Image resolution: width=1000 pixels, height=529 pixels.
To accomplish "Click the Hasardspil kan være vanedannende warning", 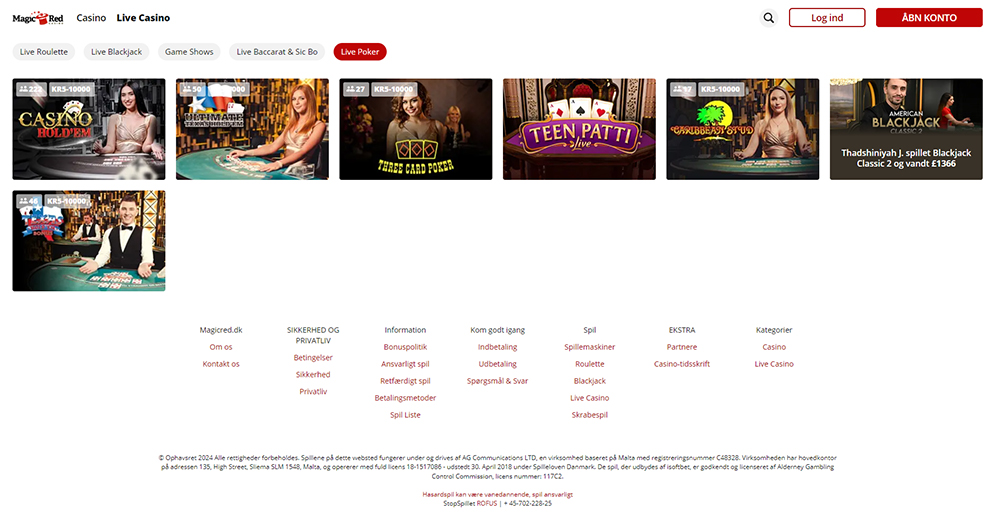I will point(497,495).
